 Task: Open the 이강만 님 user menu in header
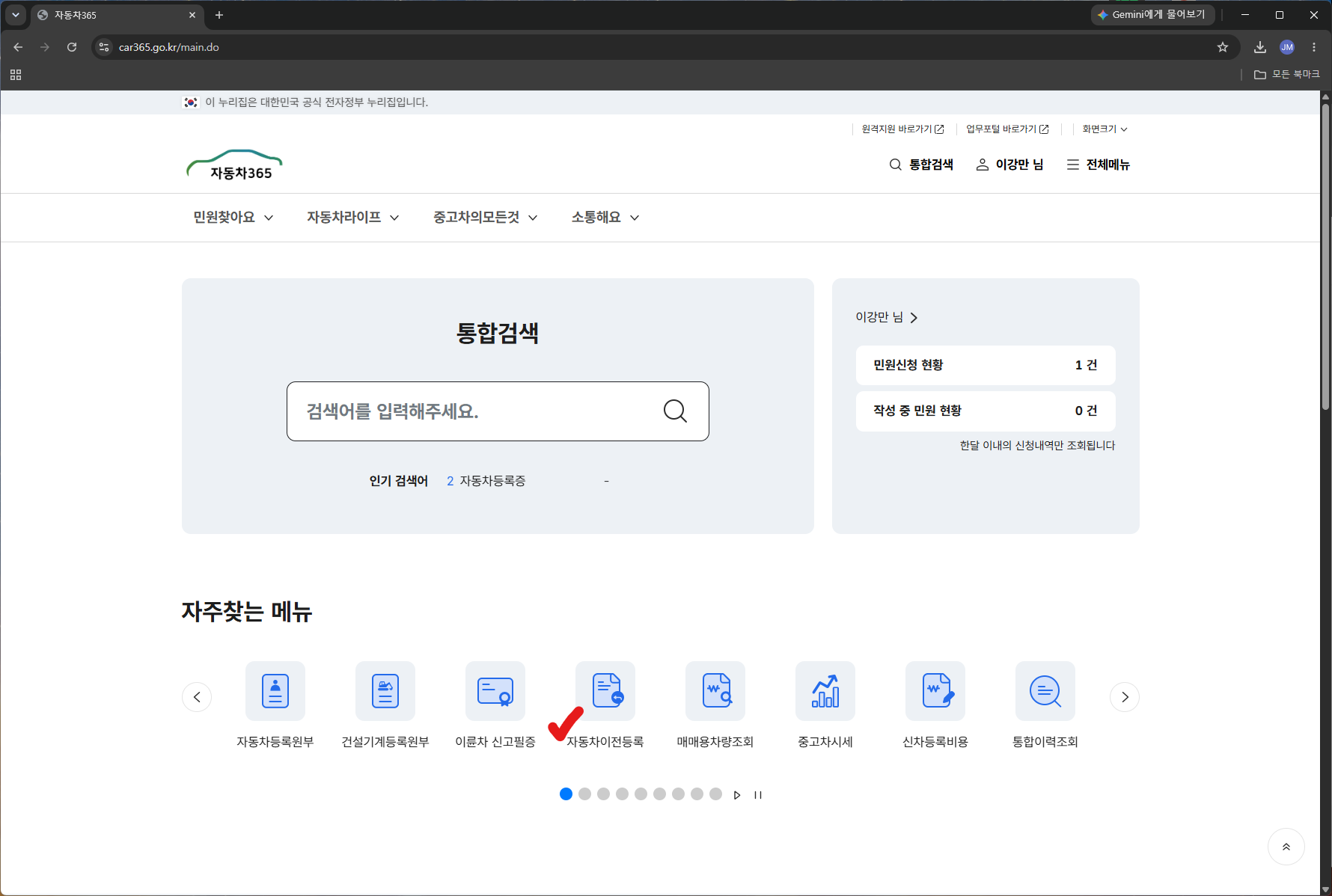pos(1009,165)
